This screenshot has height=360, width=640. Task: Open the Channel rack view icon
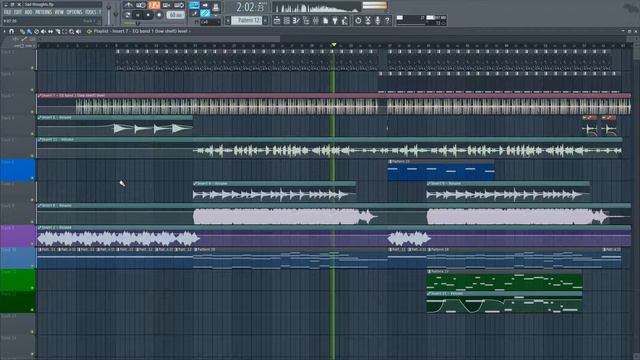click(287, 20)
